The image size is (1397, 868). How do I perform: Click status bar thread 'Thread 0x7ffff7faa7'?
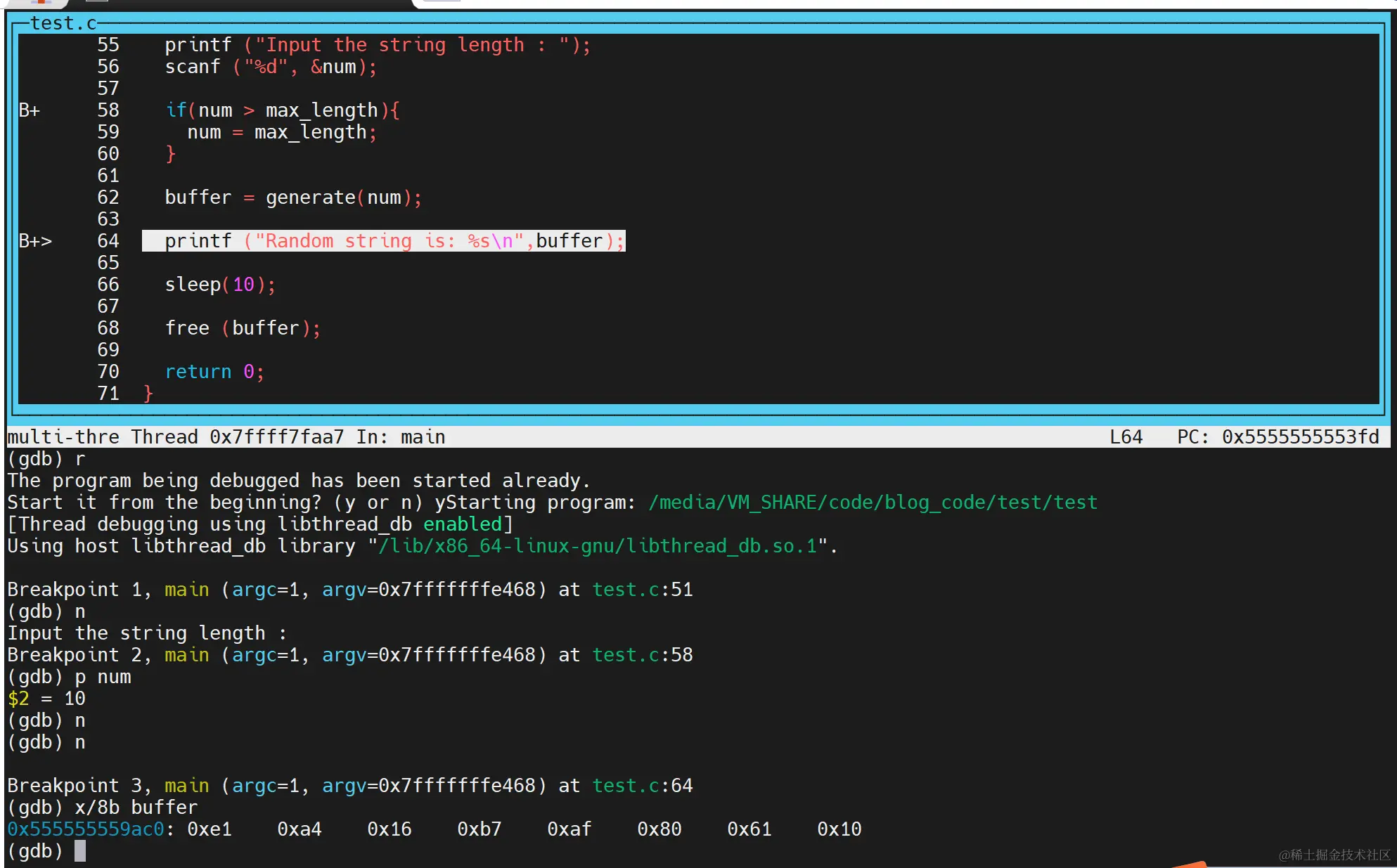click(x=238, y=437)
